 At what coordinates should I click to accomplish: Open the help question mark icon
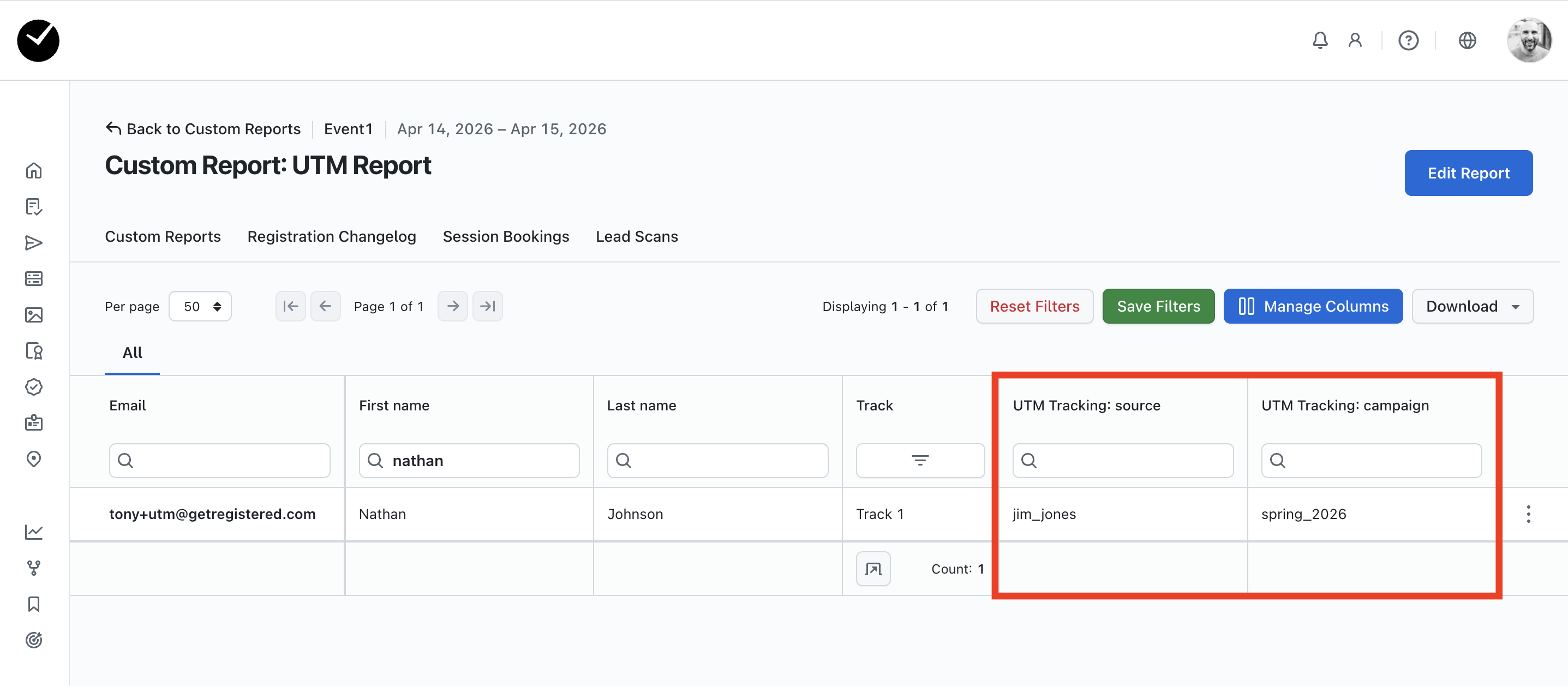coord(1408,40)
